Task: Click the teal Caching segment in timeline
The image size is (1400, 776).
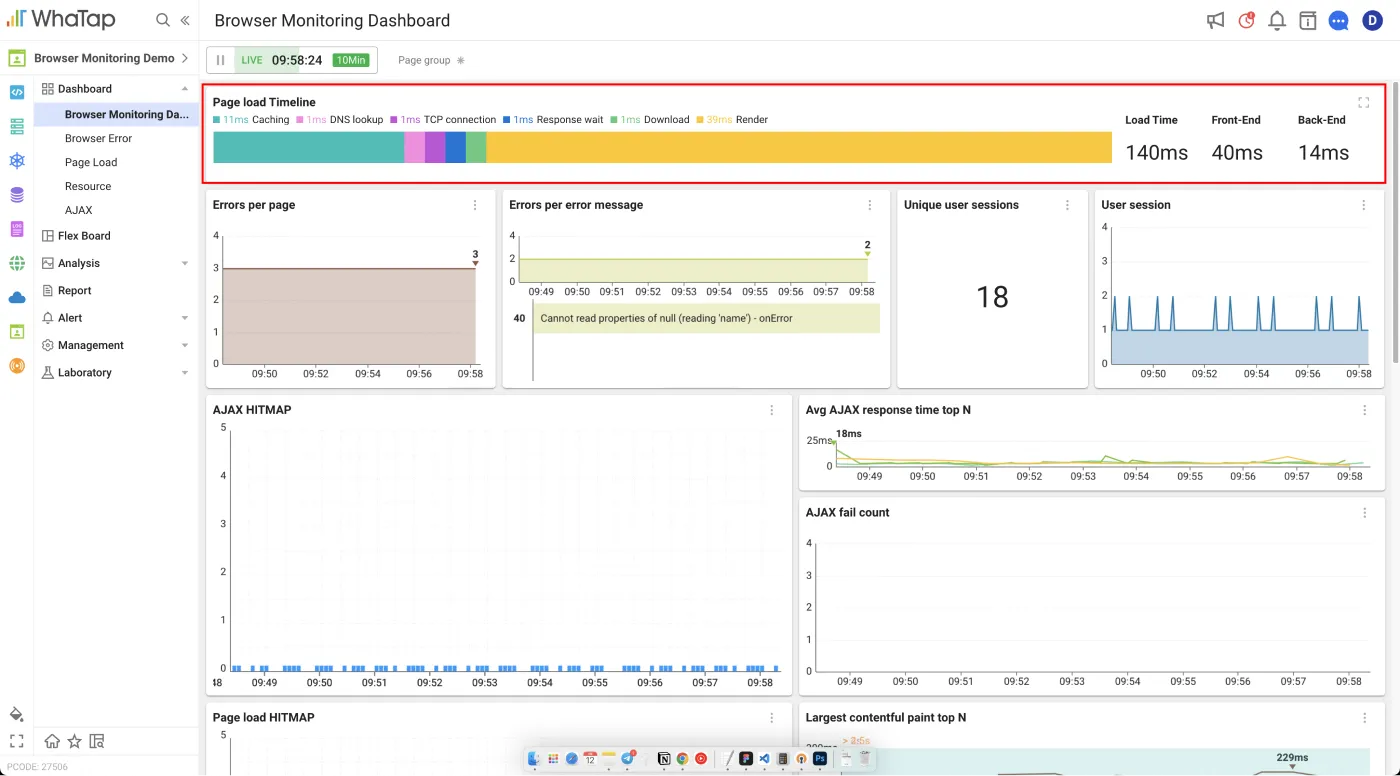Action: (309, 147)
